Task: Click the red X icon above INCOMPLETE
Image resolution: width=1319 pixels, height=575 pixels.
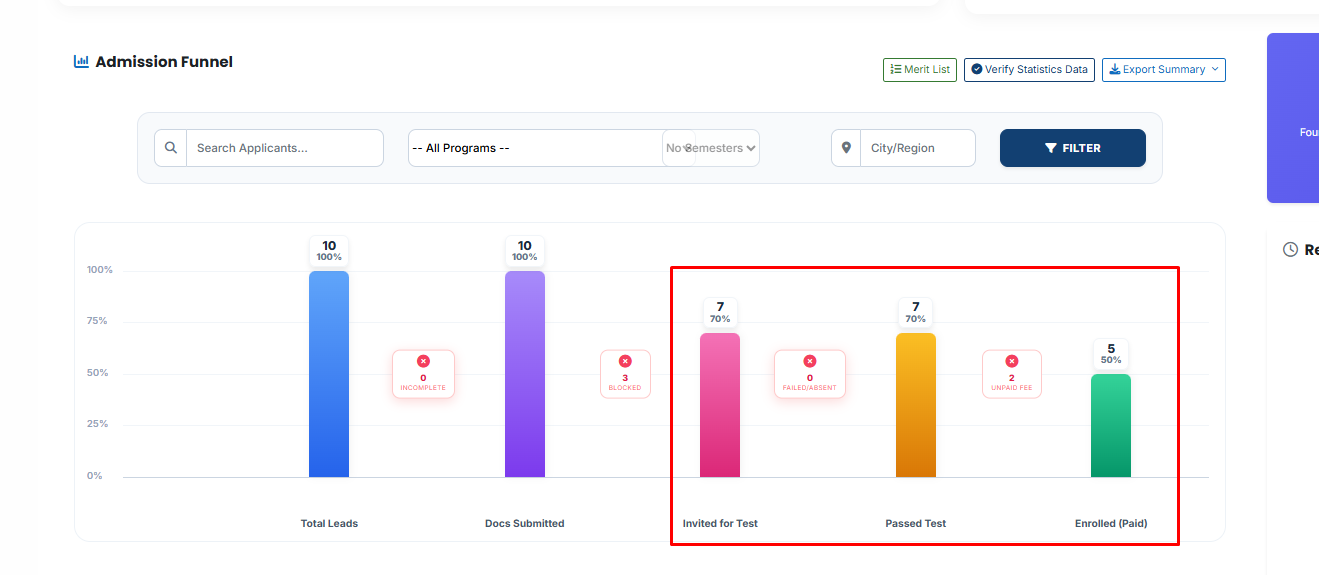Action: 423,361
